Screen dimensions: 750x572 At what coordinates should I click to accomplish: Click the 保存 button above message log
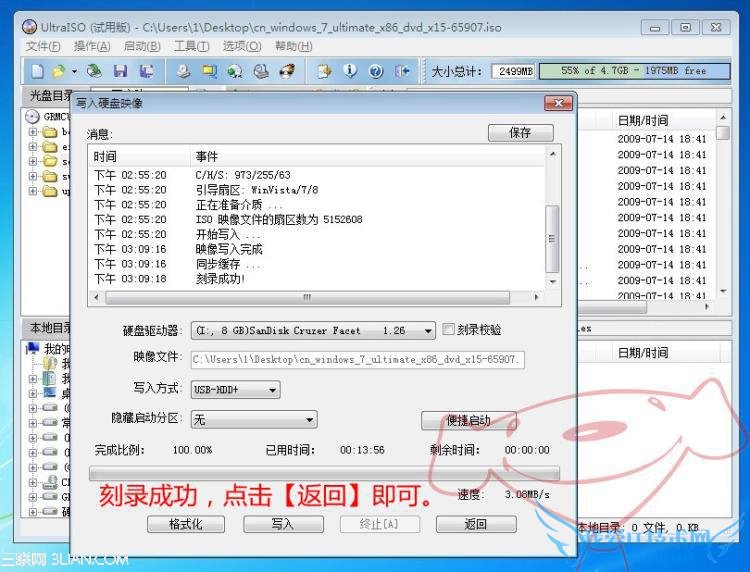coord(520,132)
